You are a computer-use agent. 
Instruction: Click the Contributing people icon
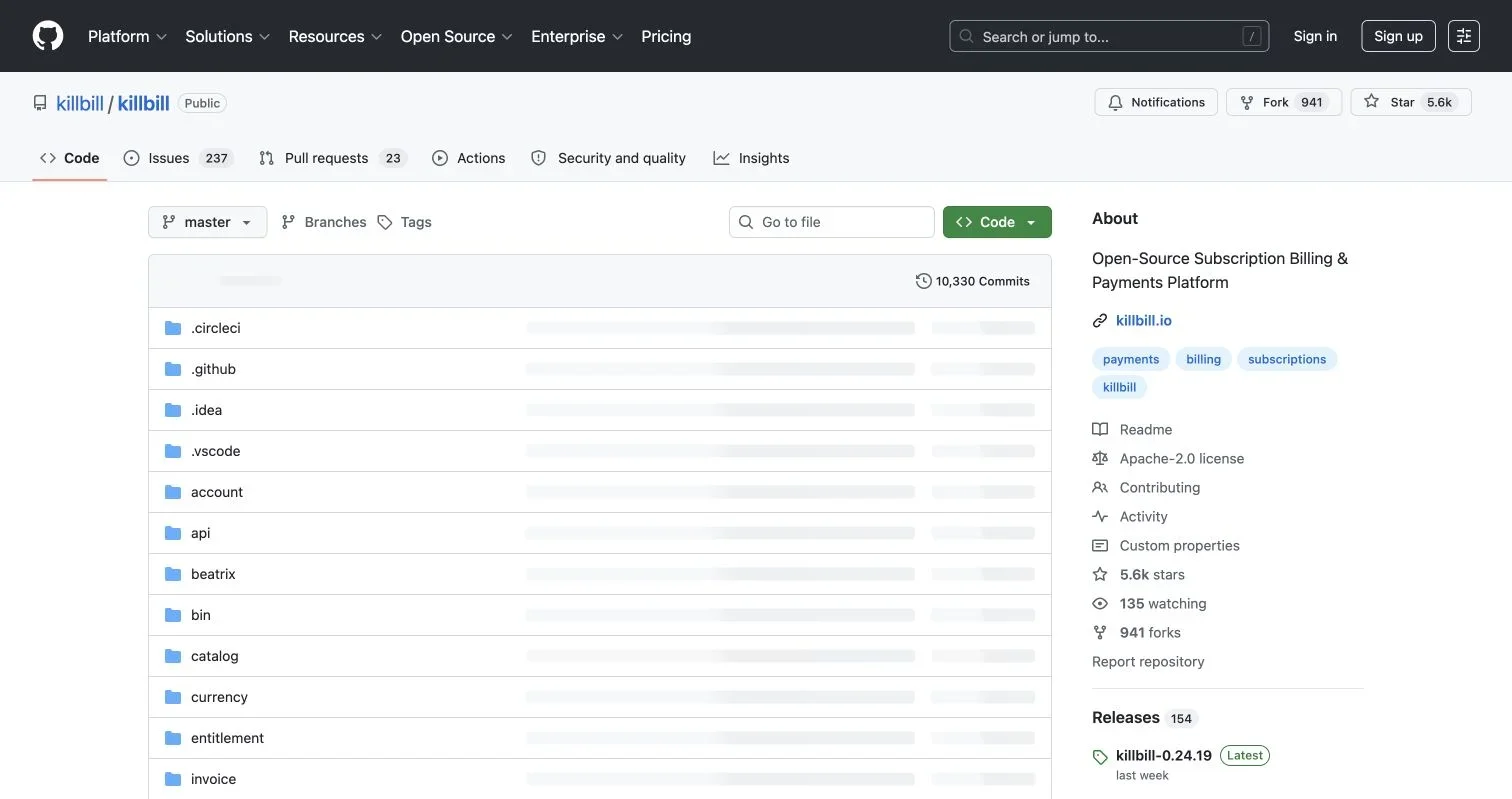point(1100,487)
